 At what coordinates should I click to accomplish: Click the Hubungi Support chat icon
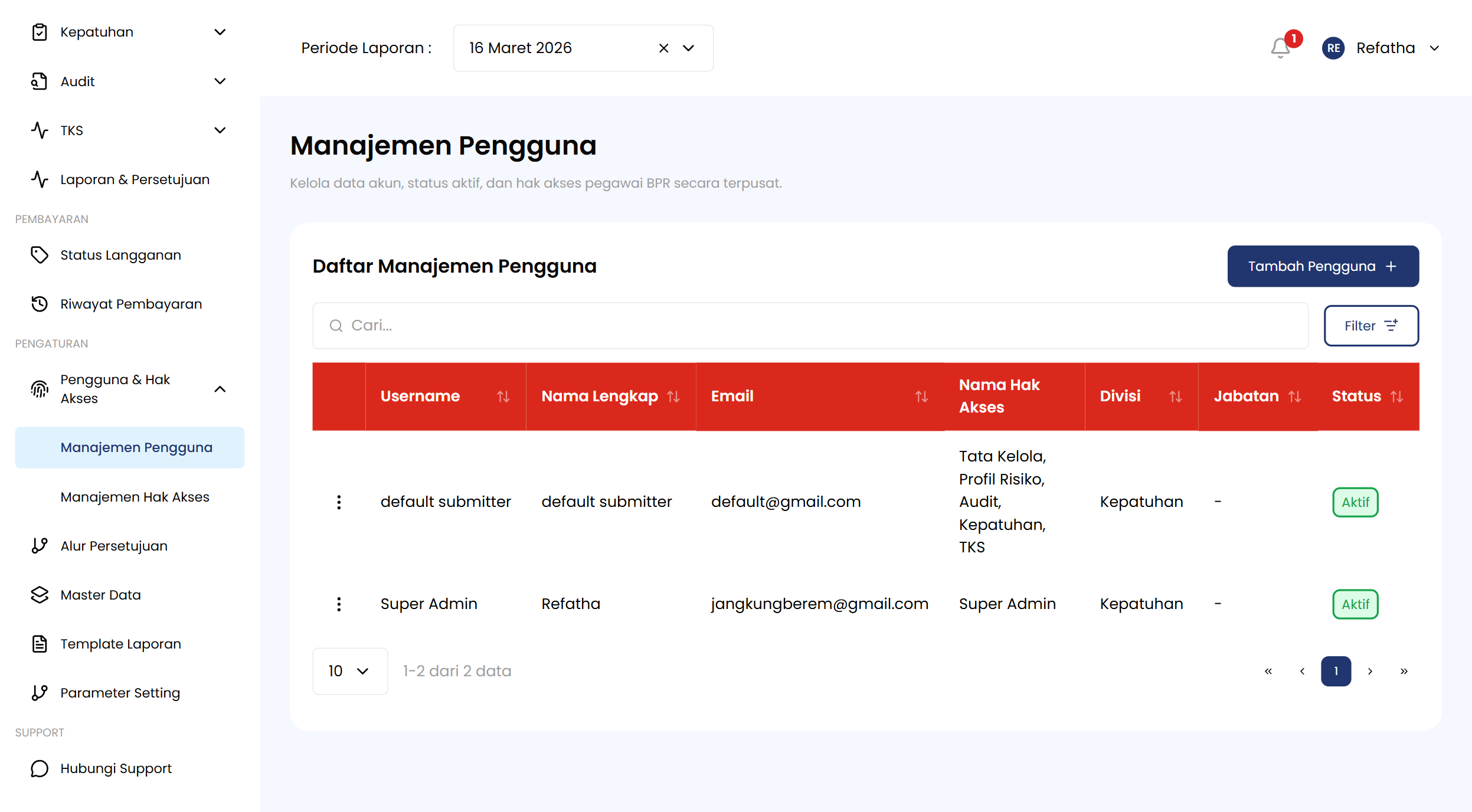coord(39,768)
